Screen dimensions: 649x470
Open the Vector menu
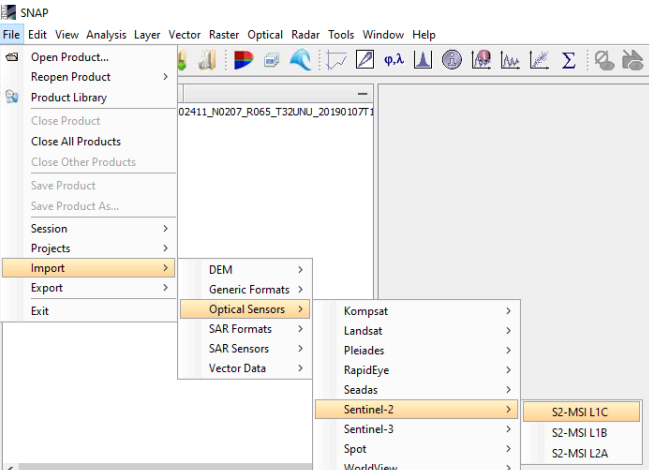[x=184, y=35]
